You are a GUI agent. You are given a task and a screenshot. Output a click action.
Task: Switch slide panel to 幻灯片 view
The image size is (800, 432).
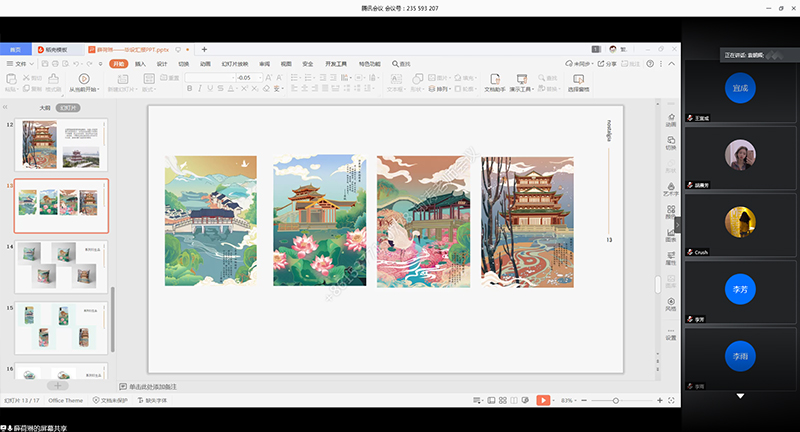[68, 107]
